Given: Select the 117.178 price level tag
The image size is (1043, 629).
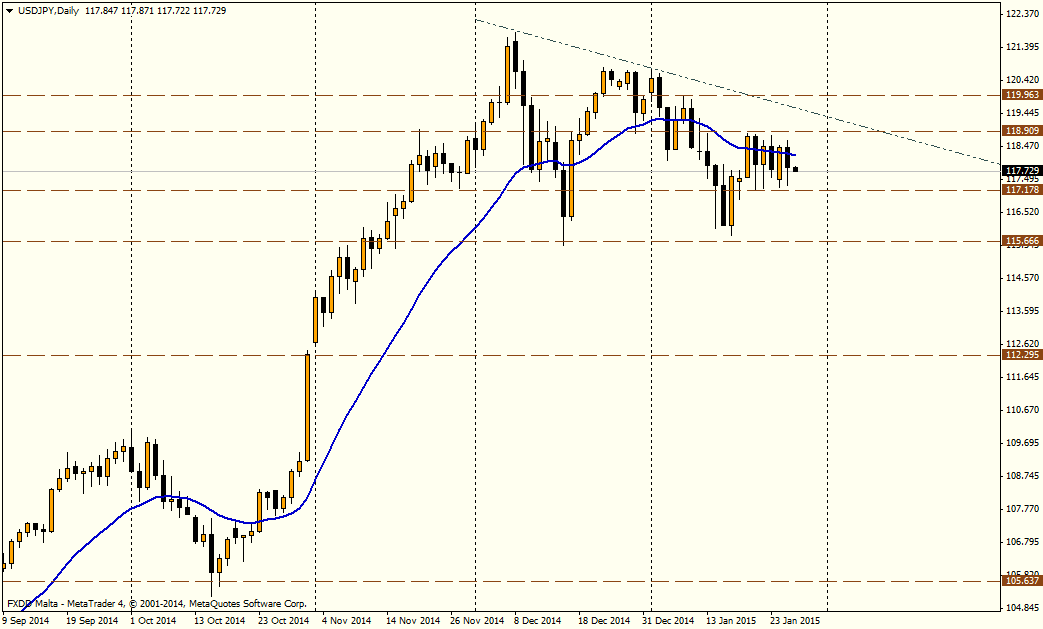Looking at the screenshot, I should [x=1021, y=190].
